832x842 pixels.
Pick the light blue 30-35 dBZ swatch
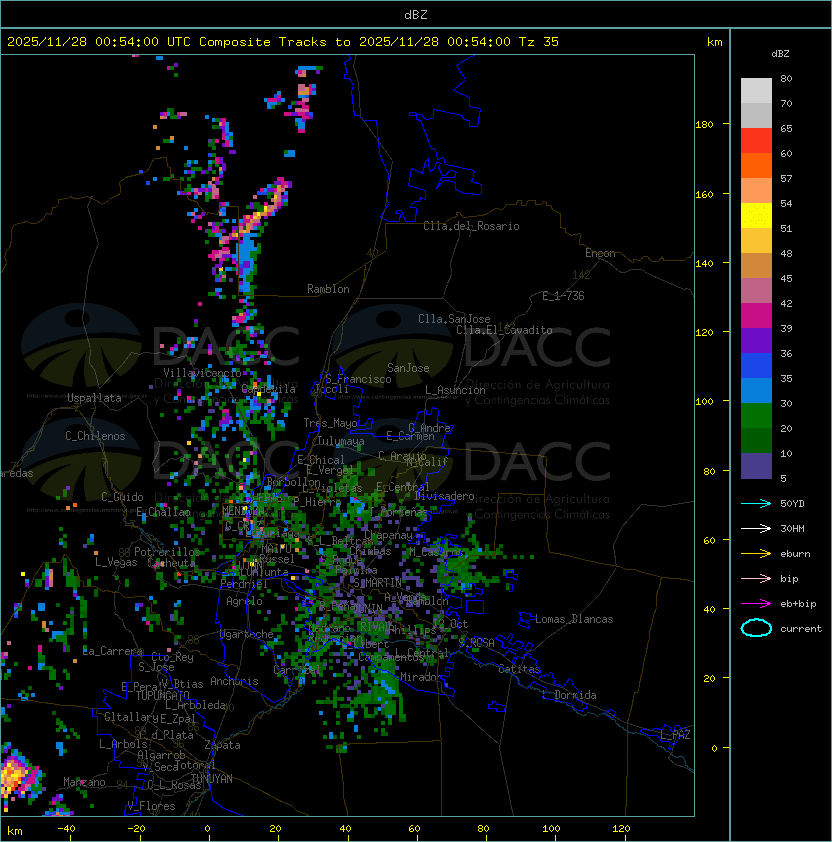(x=756, y=391)
